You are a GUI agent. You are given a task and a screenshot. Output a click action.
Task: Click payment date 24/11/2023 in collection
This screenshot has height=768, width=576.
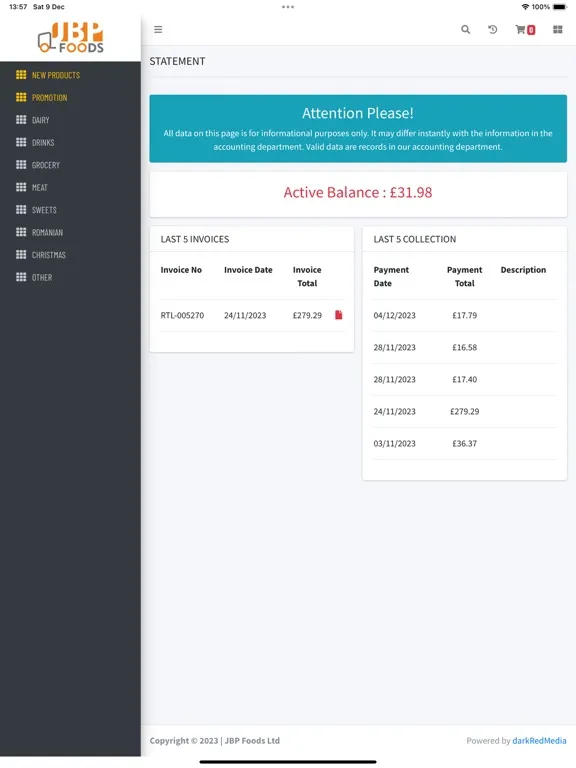coord(394,411)
